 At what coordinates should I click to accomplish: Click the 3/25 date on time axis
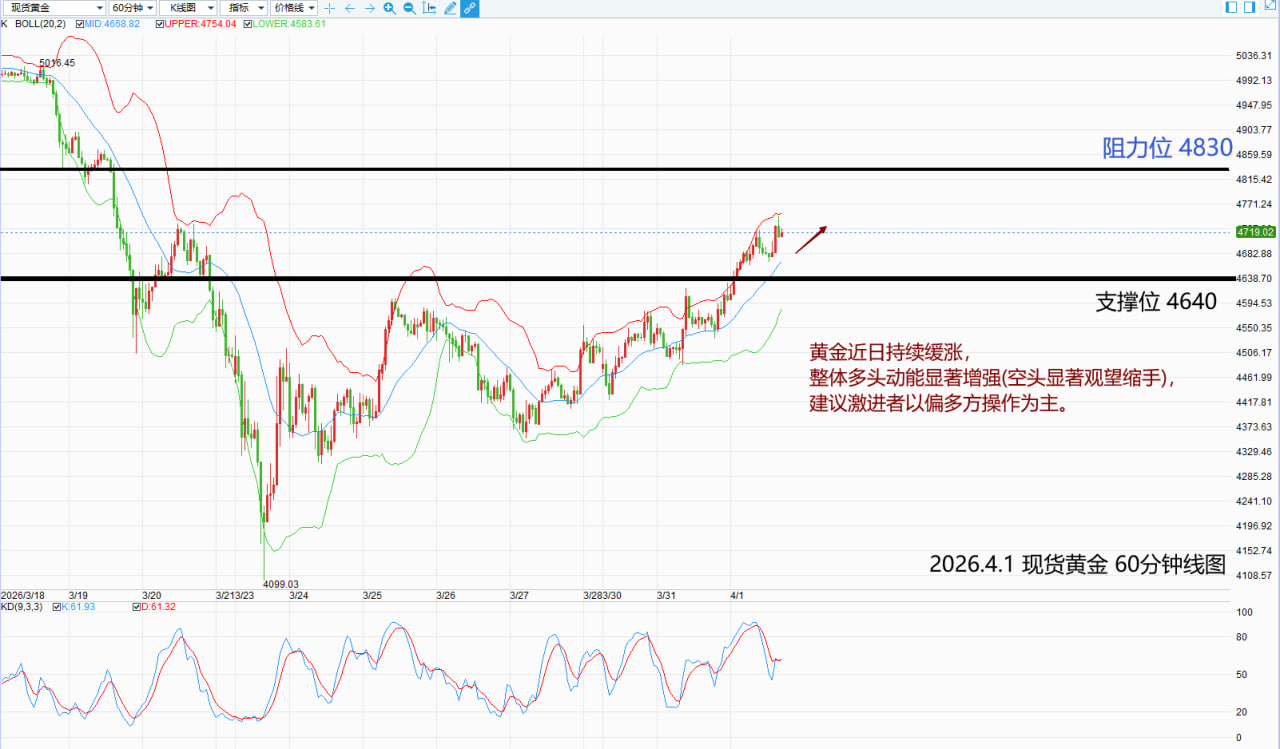point(372,595)
